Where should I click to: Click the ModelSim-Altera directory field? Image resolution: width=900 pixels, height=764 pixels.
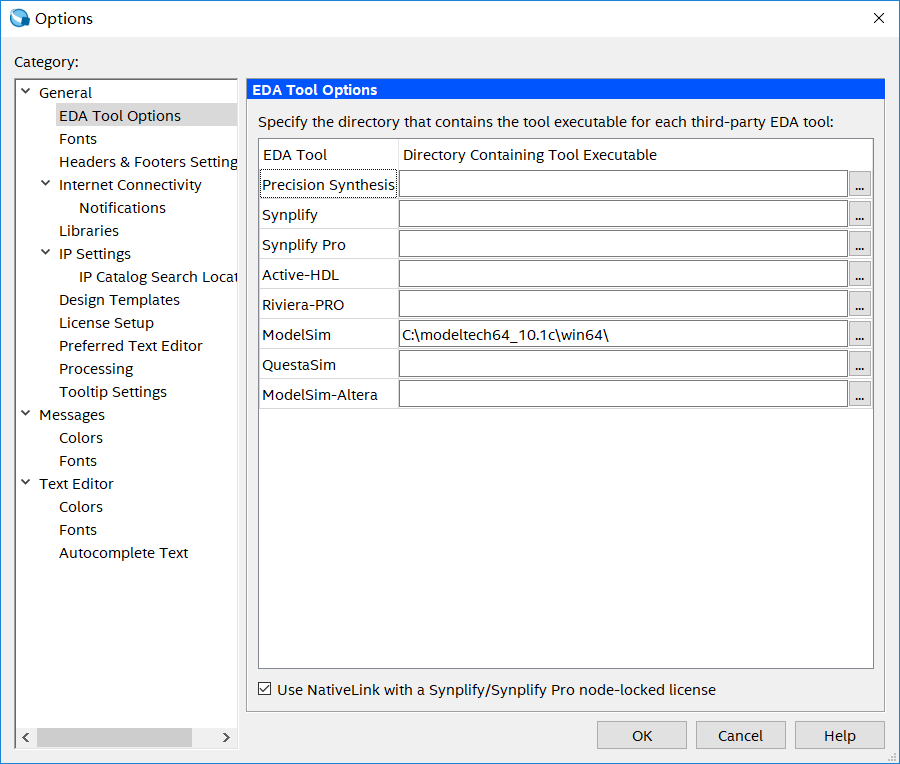(623, 394)
